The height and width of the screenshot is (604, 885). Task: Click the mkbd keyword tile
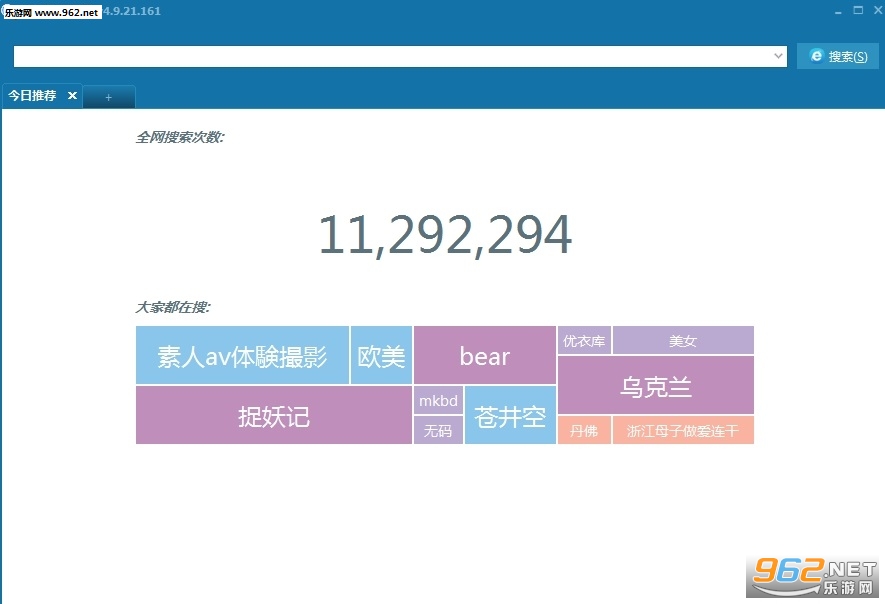click(439, 400)
